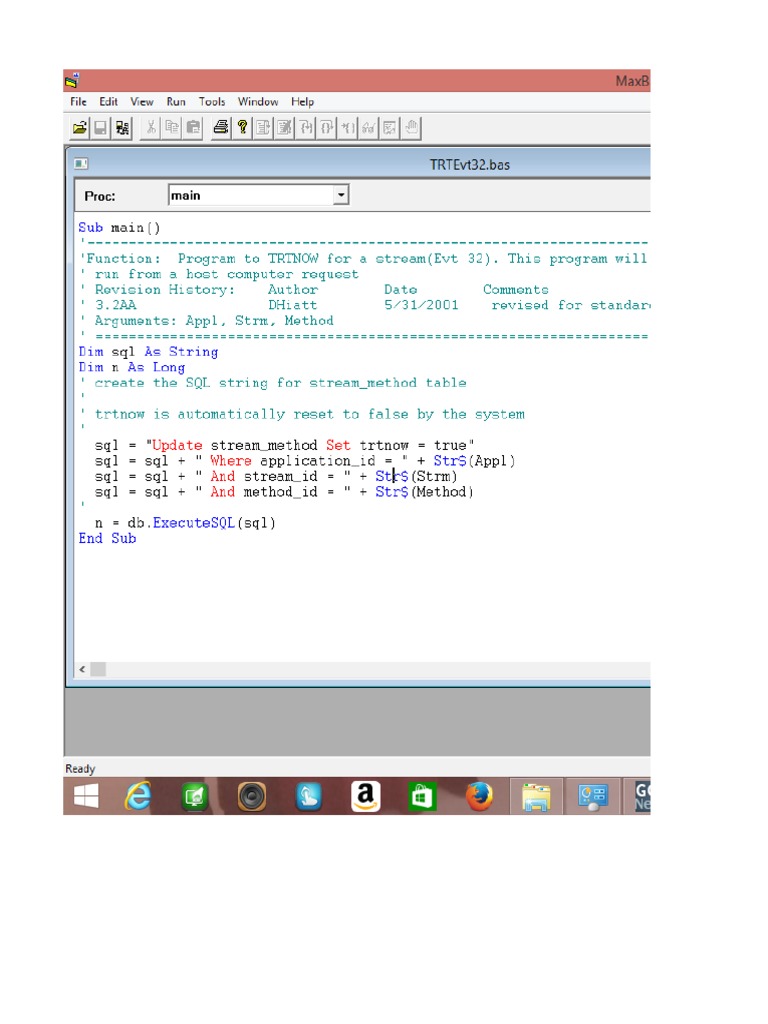Click the TRTEvt32.bas window control icon
Viewport: 768px width, 1024px height.
[81, 164]
